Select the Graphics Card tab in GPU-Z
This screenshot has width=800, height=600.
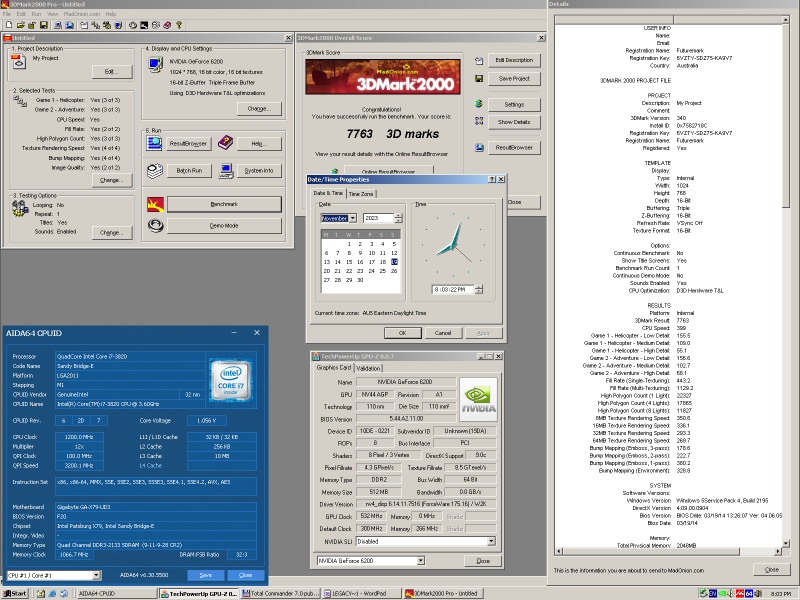click(334, 367)
